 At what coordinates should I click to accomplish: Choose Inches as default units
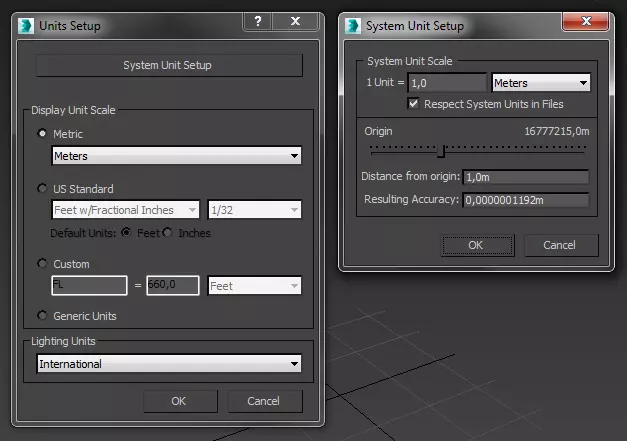tap(167, 232)
